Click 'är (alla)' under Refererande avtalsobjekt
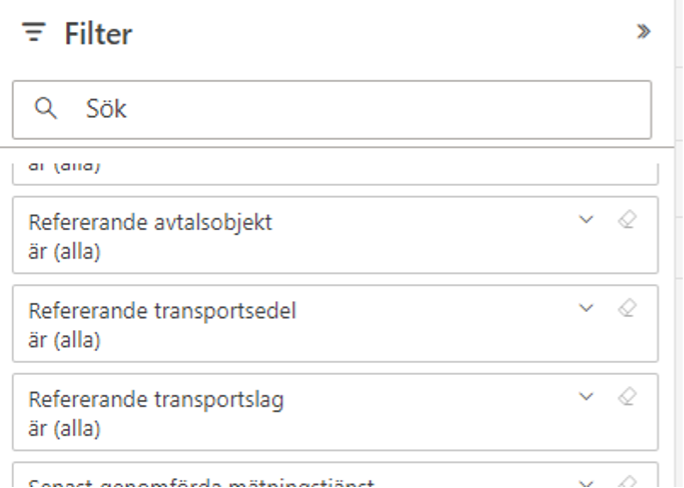This screenshot has width=684, height=488. coord(65,252)
